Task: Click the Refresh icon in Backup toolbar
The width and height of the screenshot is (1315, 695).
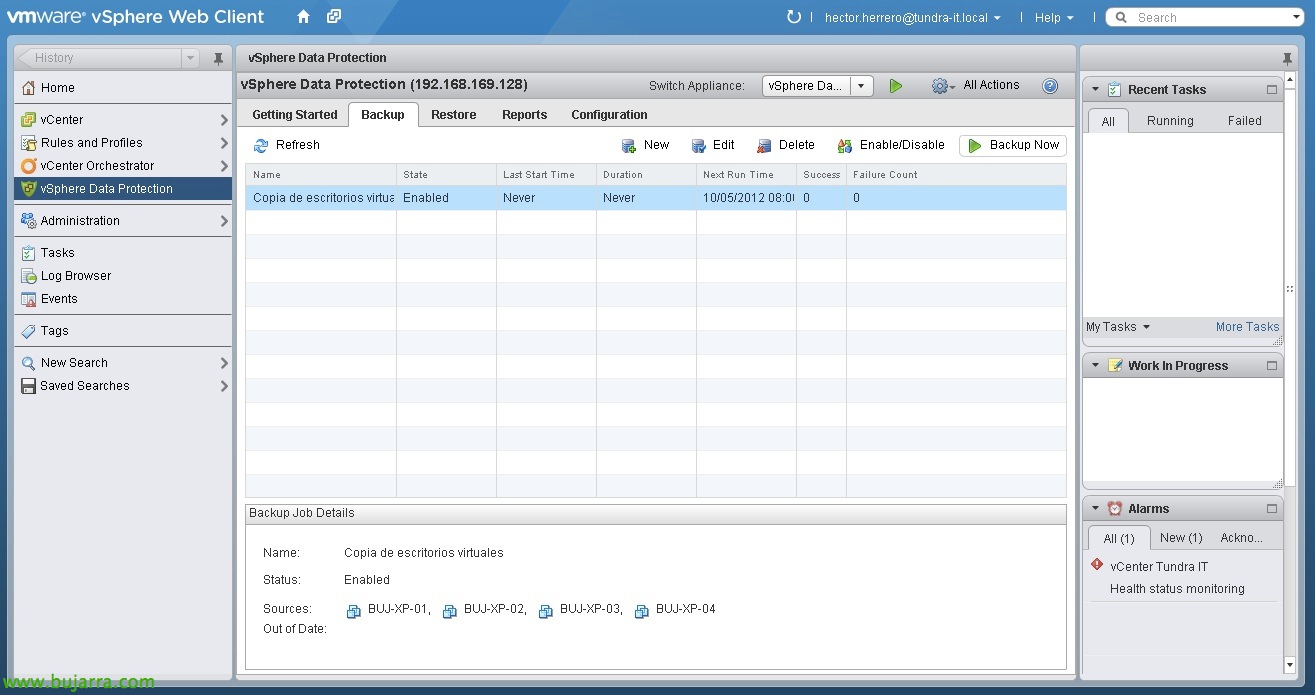Action: pos(261,145)
